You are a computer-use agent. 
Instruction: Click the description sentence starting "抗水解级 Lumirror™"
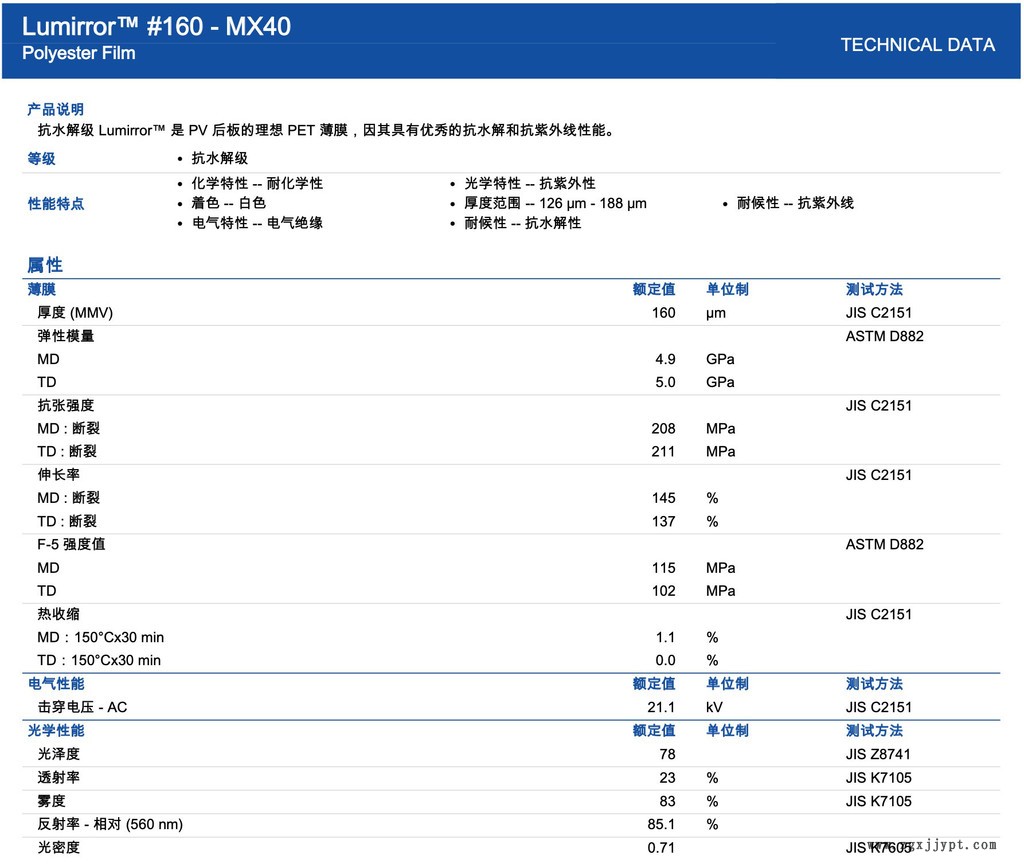click(326, 130)
